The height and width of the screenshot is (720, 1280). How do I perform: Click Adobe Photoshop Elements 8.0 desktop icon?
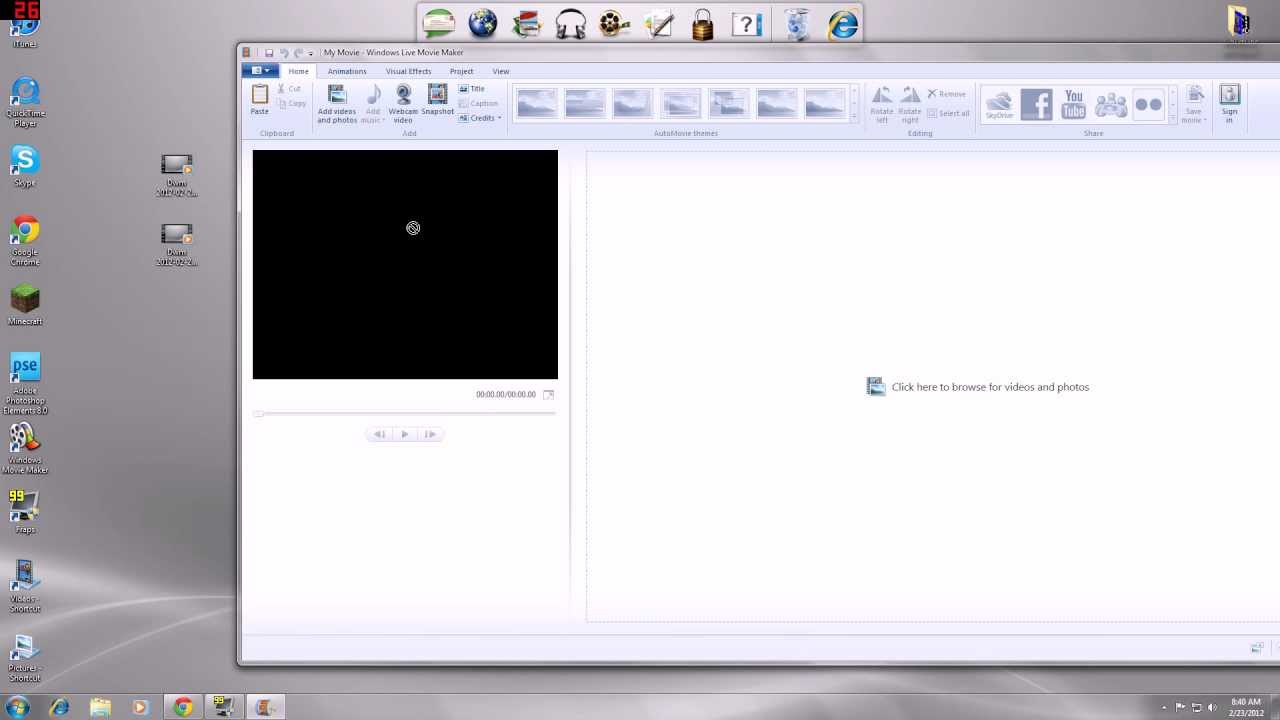tap(25, 383)
